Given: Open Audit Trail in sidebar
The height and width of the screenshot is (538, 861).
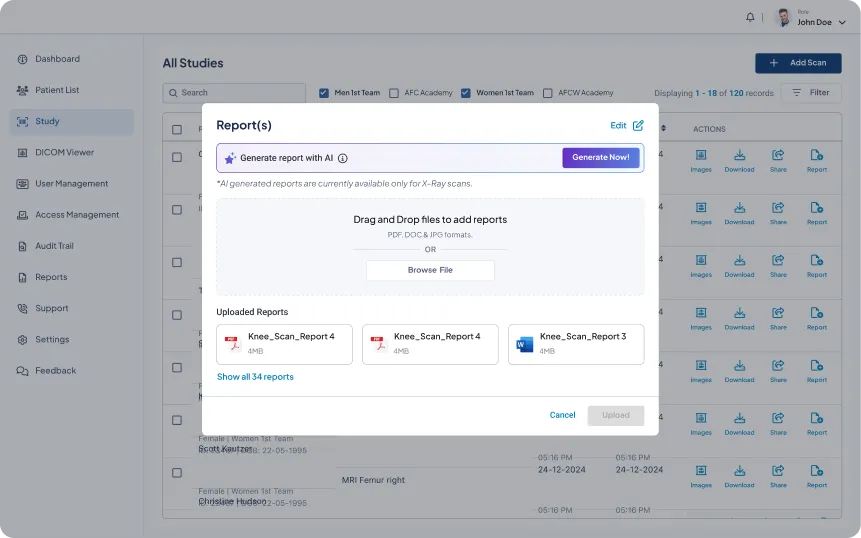Looking at the screenshot, I should pyautogui.click(x=54, y=246).
